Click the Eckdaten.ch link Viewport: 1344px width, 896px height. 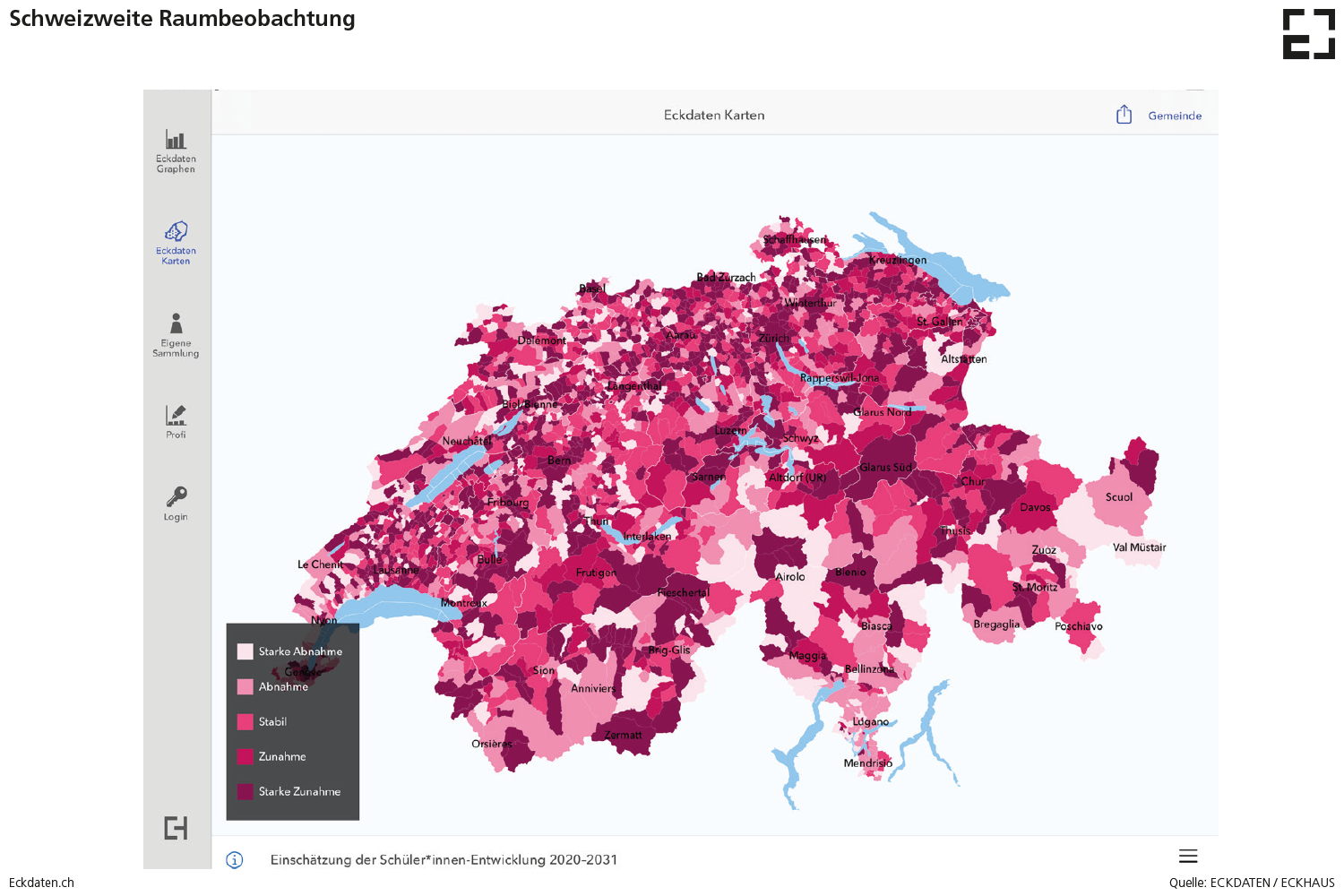[41, 883]
